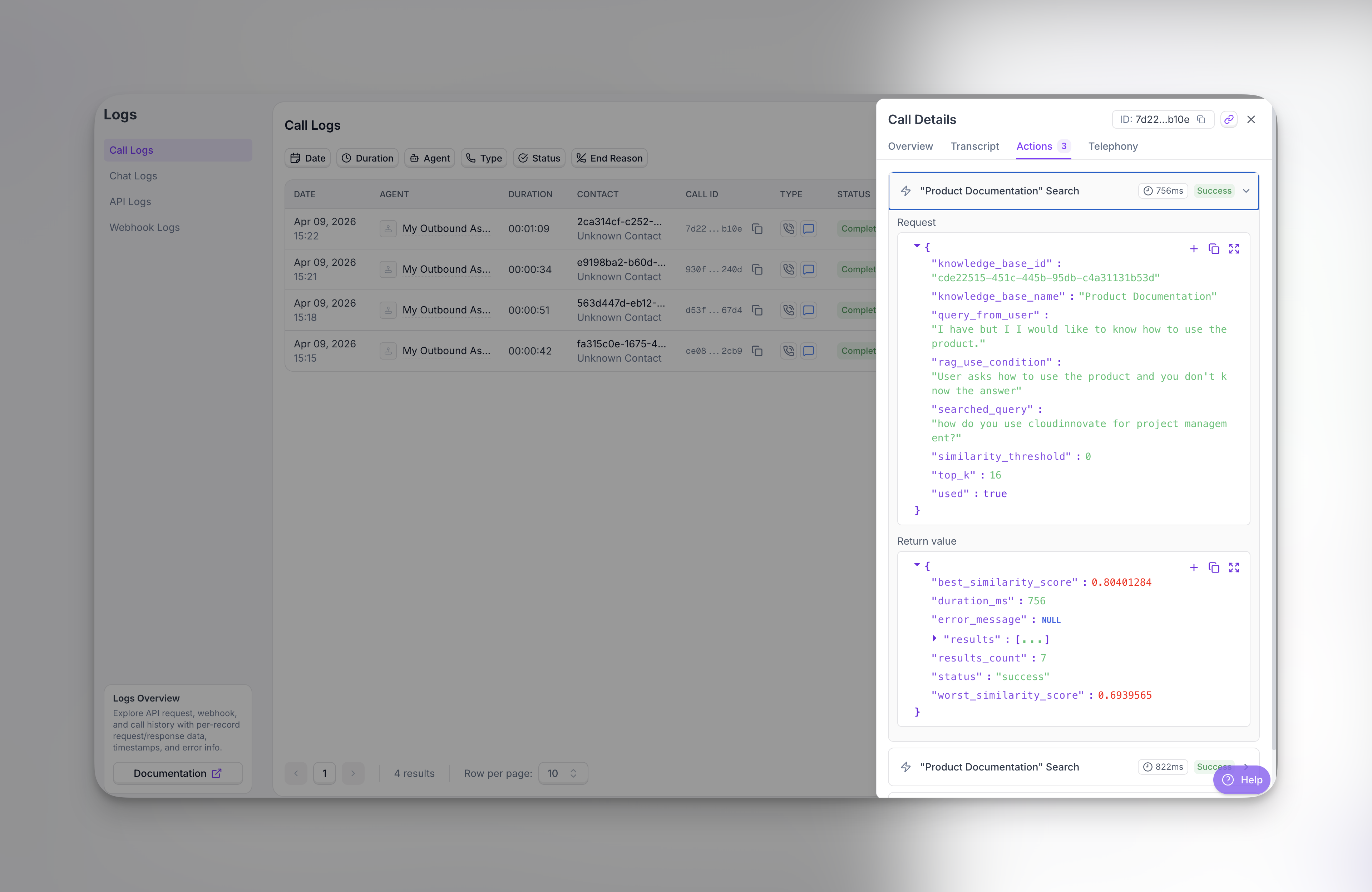Collapse the Request JSON root object
The image size is (1372, 892).
[917, 246]
